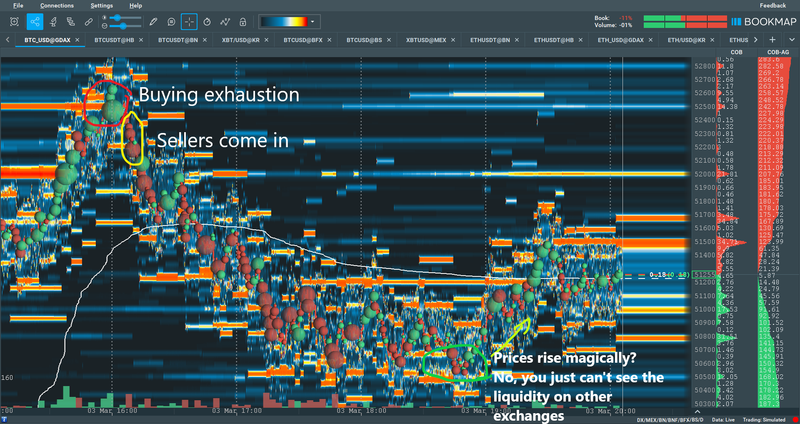Screen dimensions: 800x424
Task: Click the Feedback link
Action: (x=772, y=6)
